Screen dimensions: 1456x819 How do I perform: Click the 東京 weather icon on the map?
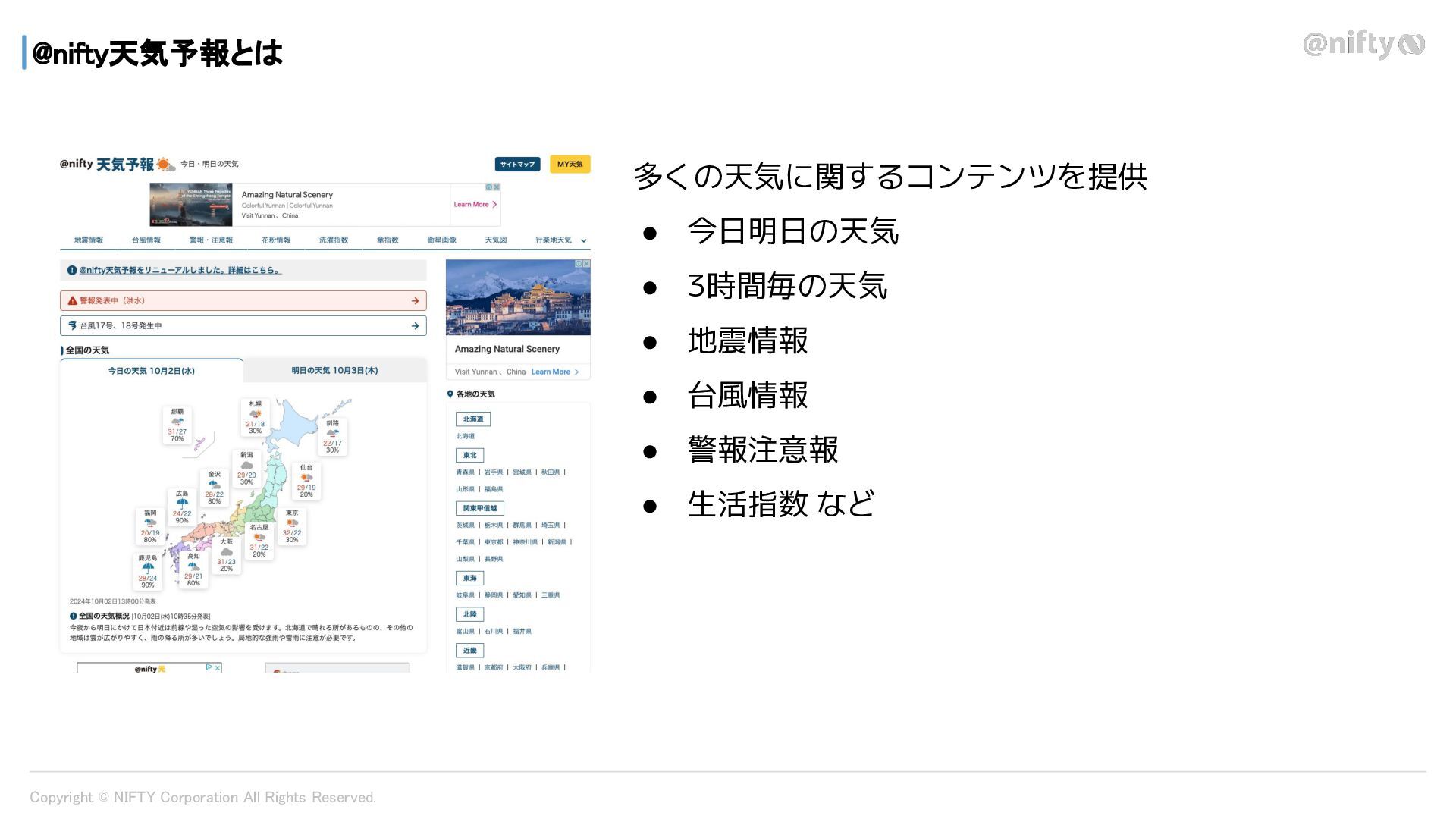[292, 523]
